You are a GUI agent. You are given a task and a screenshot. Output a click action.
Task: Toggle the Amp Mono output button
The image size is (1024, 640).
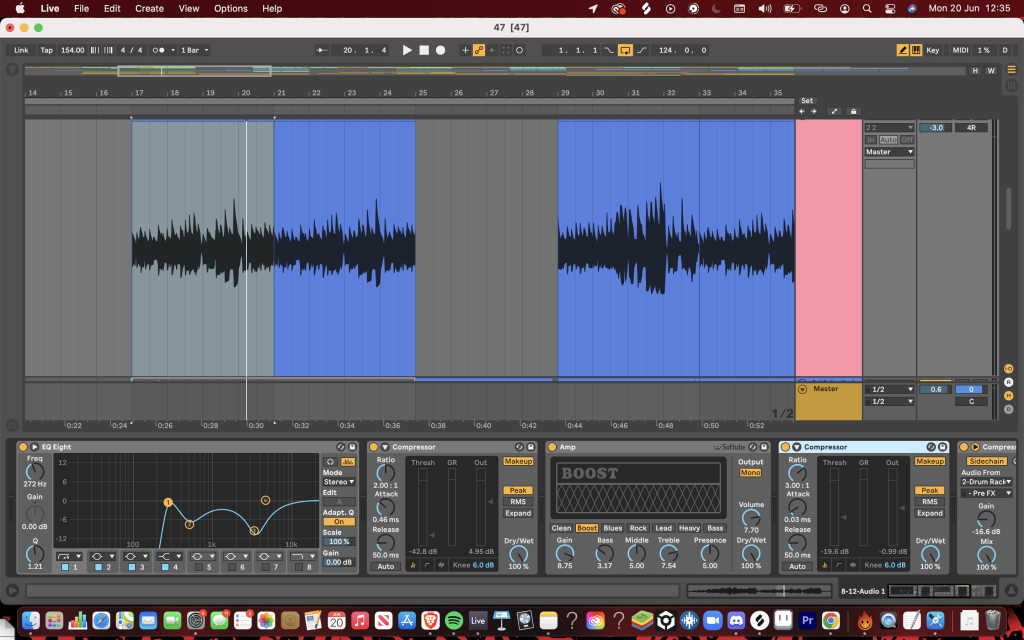(x=750, y=473)
